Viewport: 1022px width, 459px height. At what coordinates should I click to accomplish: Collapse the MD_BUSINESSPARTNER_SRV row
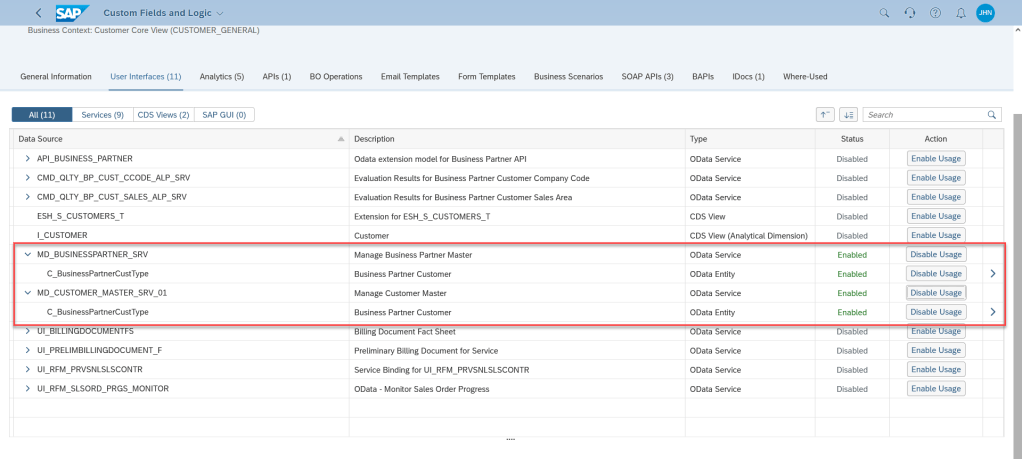[28, 255]
